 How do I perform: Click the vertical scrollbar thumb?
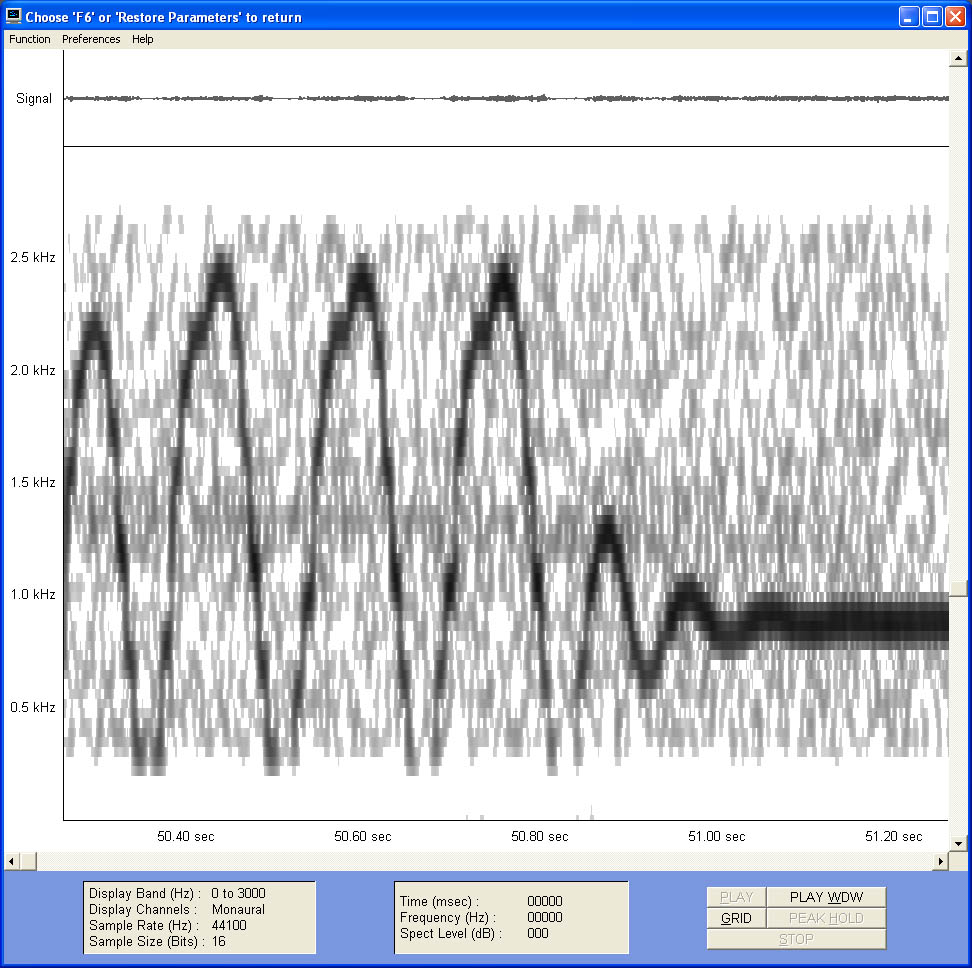[958, 589]
